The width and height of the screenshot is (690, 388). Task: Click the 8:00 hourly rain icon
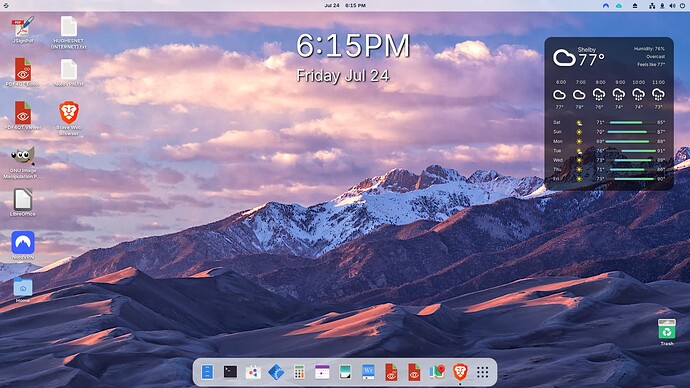599,95
